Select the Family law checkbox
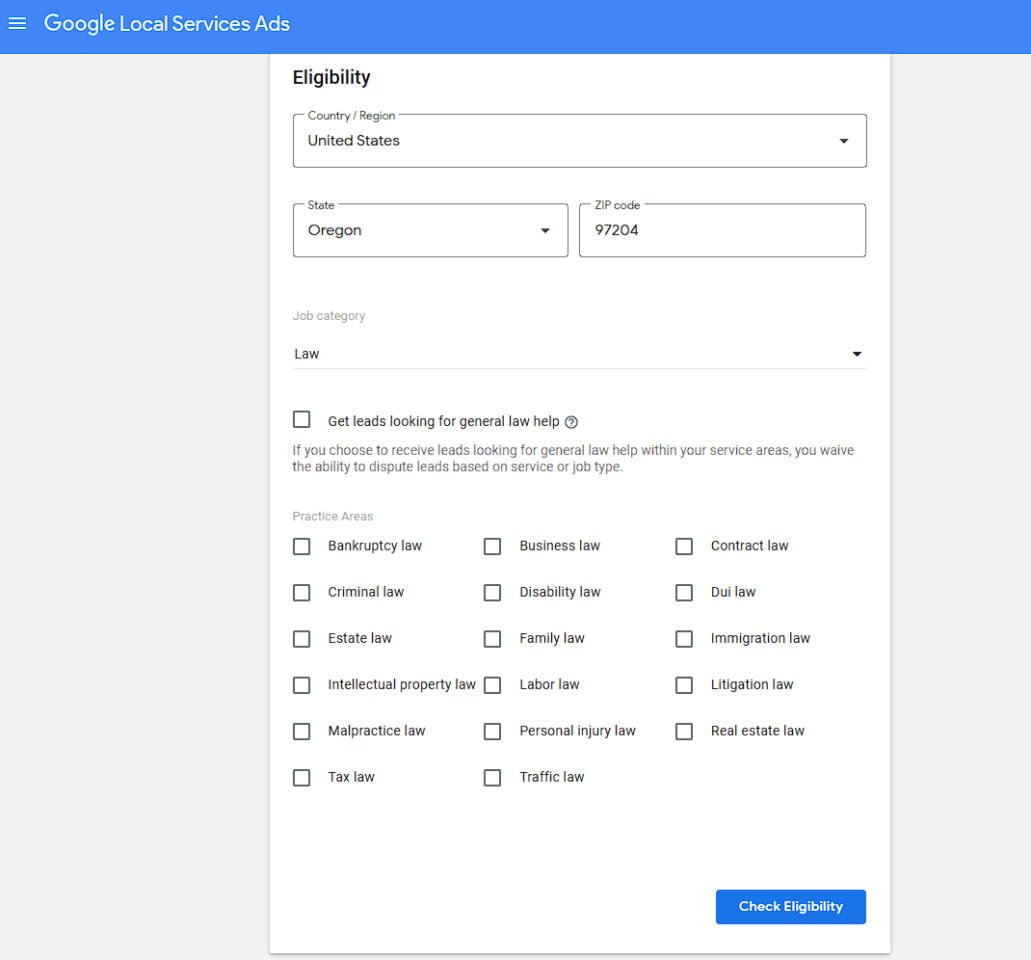Screen dimensions: 1031x960 coord(493,639)
